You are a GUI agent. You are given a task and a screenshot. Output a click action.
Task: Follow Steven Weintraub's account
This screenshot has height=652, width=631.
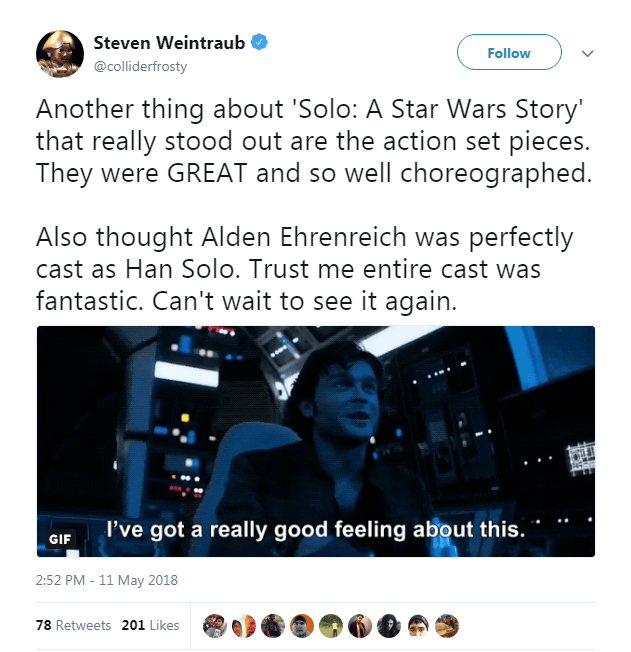point(509,52)
